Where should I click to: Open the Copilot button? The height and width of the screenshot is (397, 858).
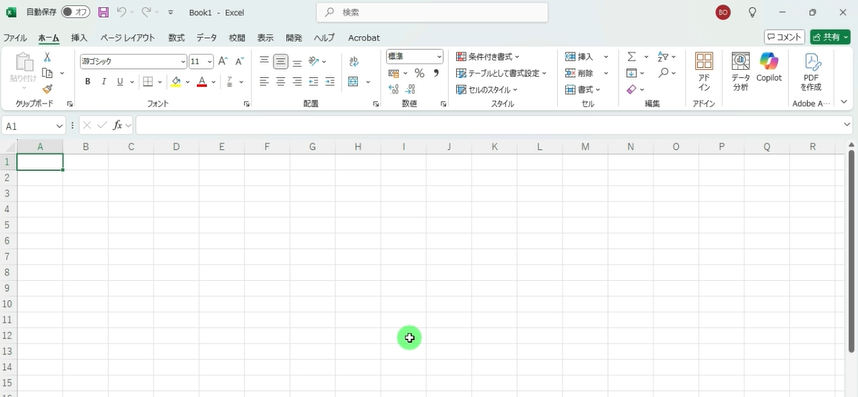click(769, 67)
